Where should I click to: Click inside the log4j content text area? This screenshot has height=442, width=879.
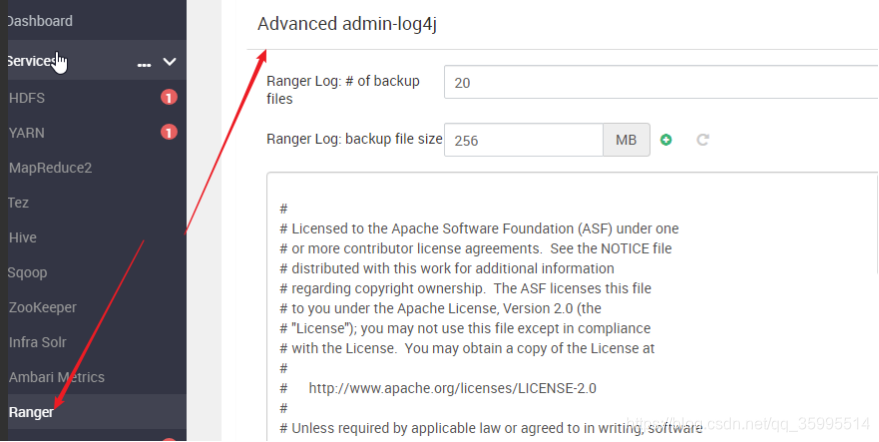tap(572, 307)
